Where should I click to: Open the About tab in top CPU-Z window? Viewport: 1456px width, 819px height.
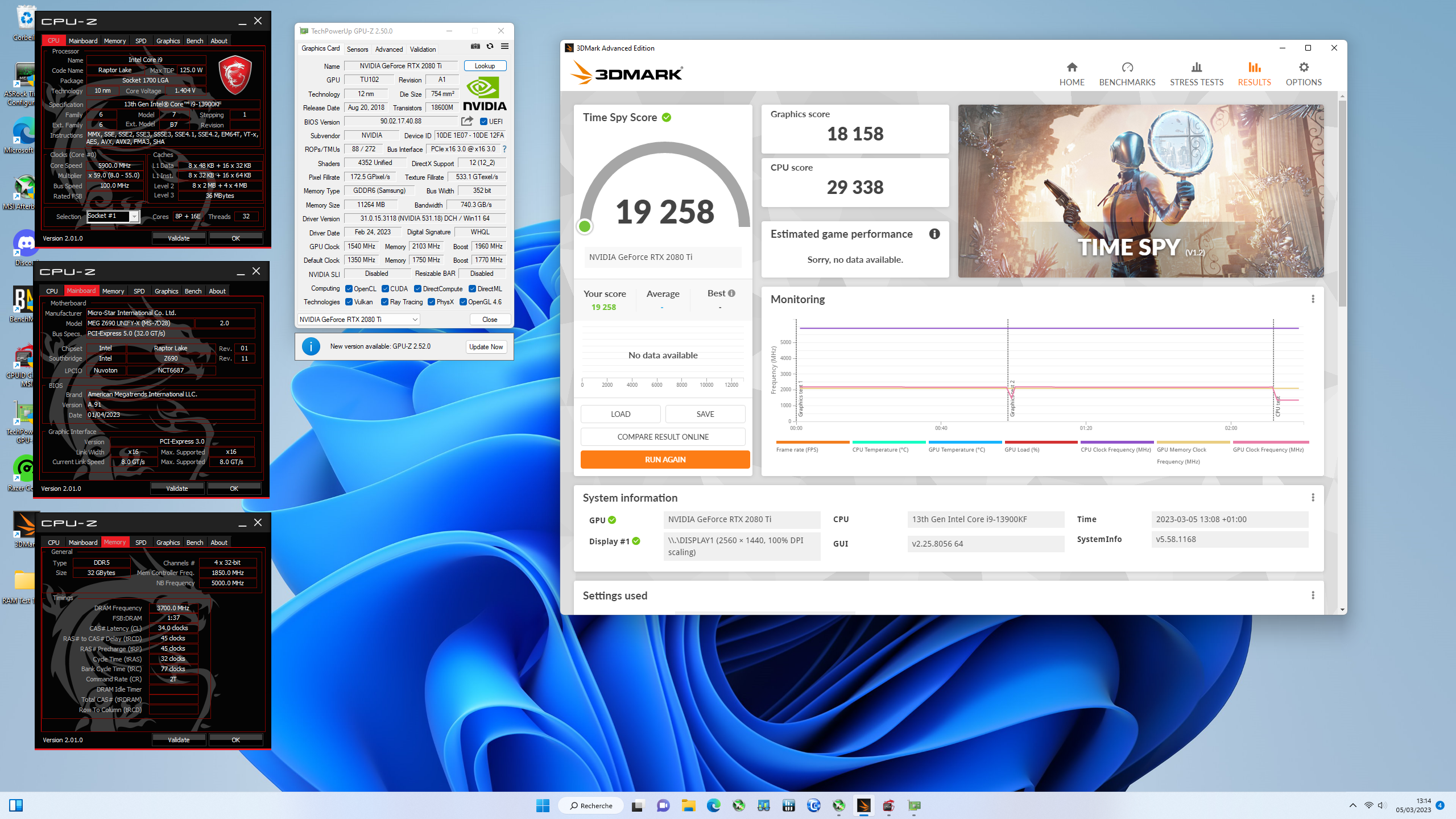219,41
